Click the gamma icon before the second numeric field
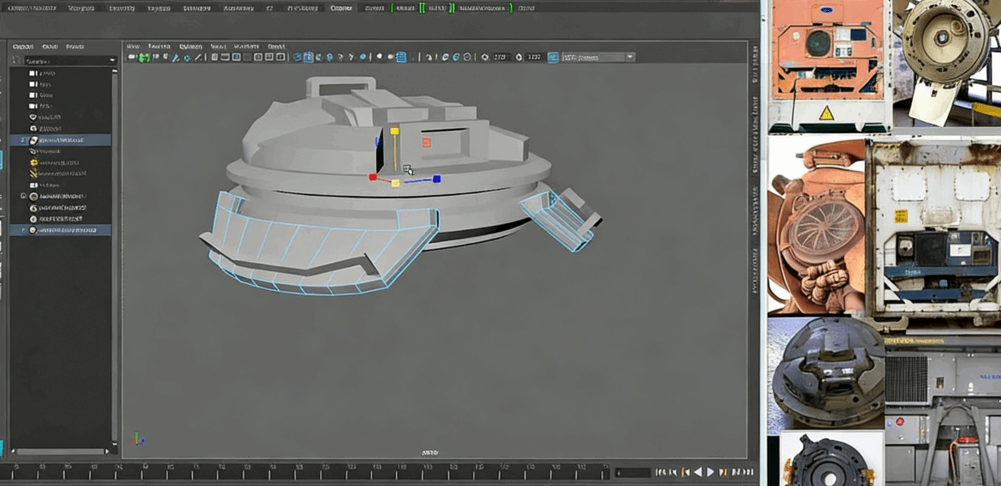The image size is (1001, 486). tap(519, 58)
